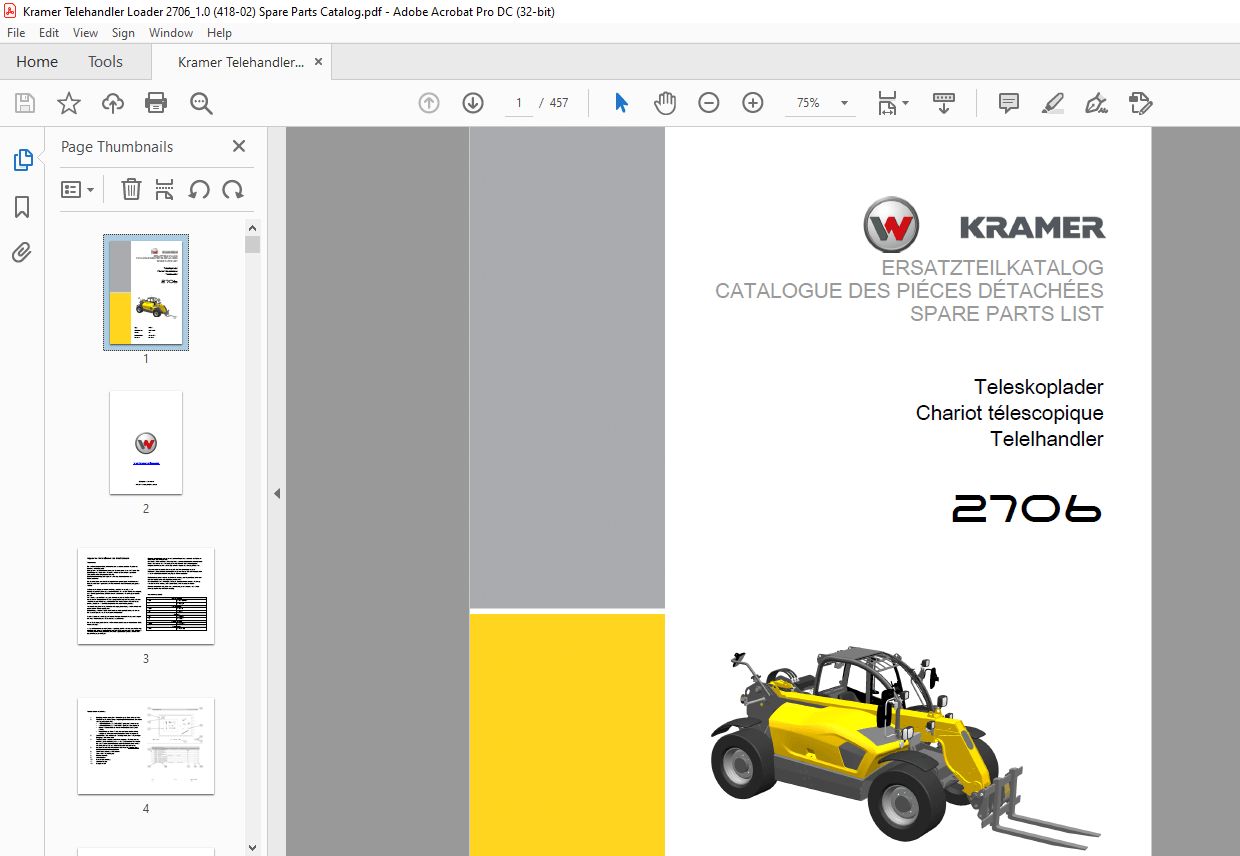Viewport: 1240px width, 856px height.
Task: Open the Window menu
Action: (170, 32)
